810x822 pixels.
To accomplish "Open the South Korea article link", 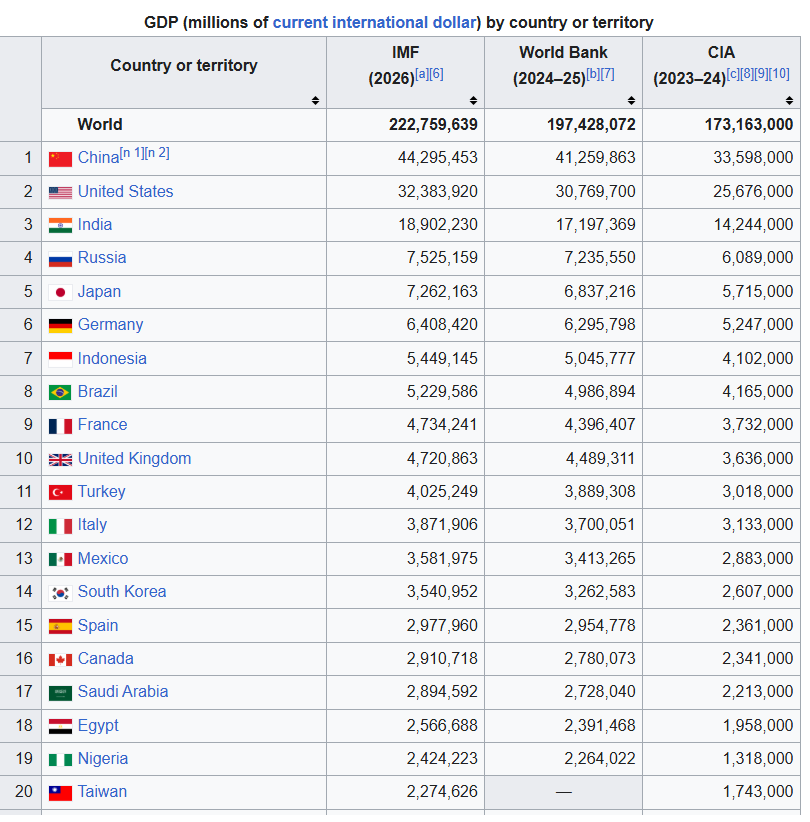I will (x=122, y=592).
